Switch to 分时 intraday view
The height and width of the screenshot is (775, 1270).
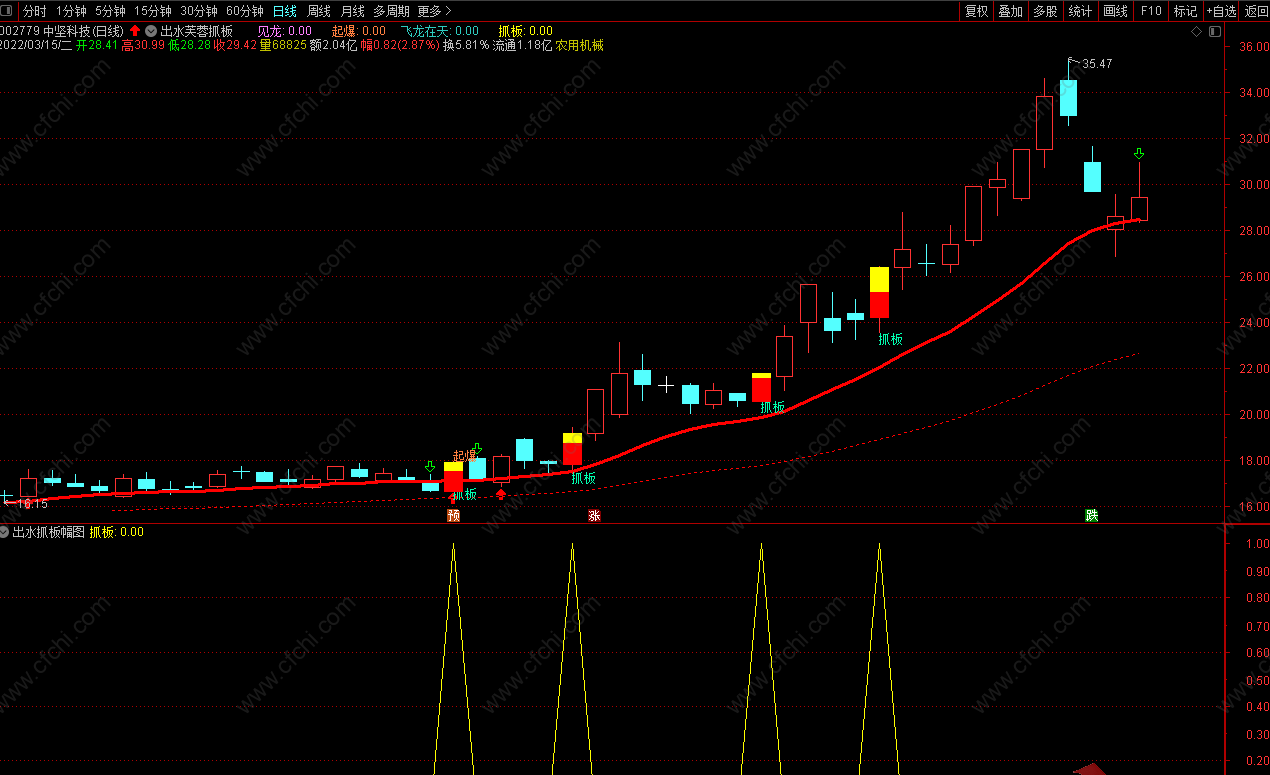pos(34,11)
